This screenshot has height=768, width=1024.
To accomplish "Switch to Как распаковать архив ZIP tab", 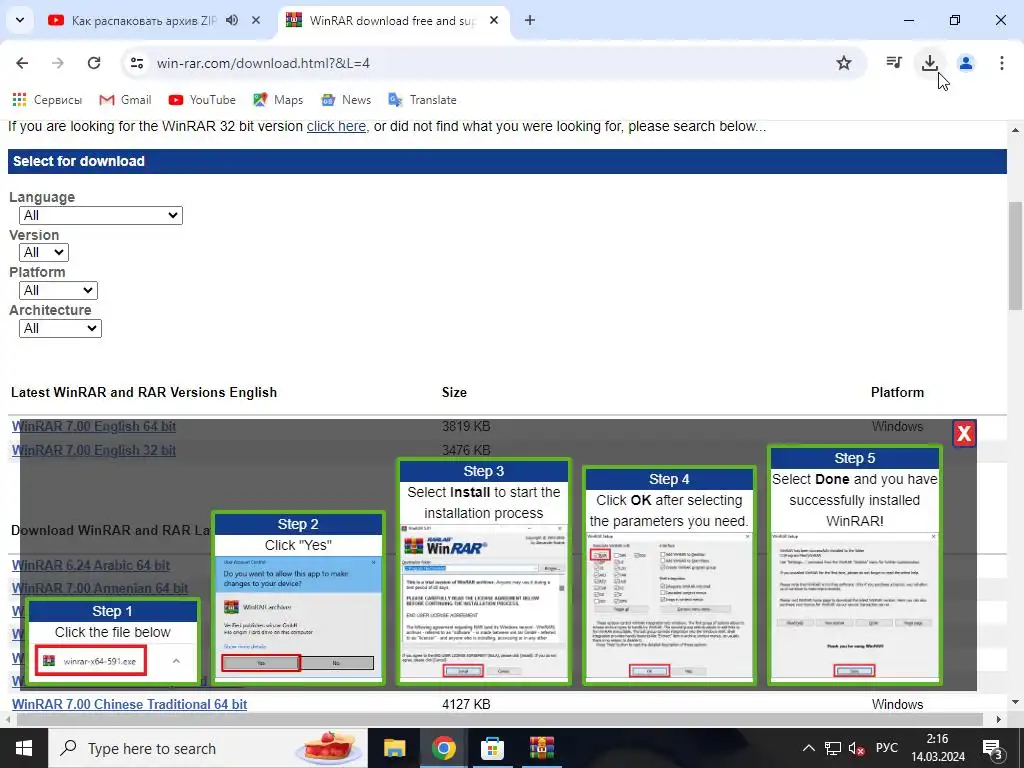I will coord(143,20).
